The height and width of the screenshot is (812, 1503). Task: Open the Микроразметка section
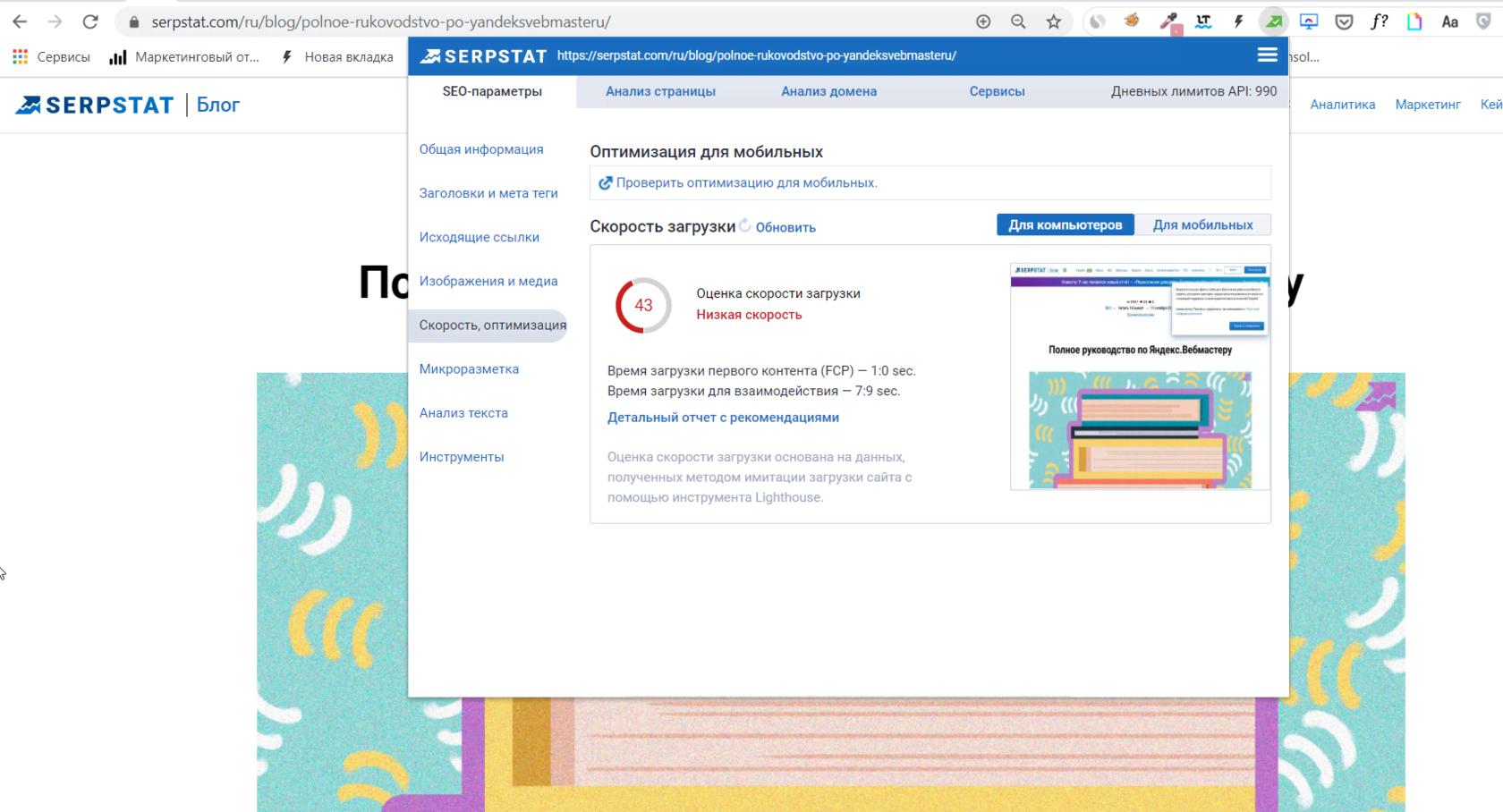coord(469,368)
